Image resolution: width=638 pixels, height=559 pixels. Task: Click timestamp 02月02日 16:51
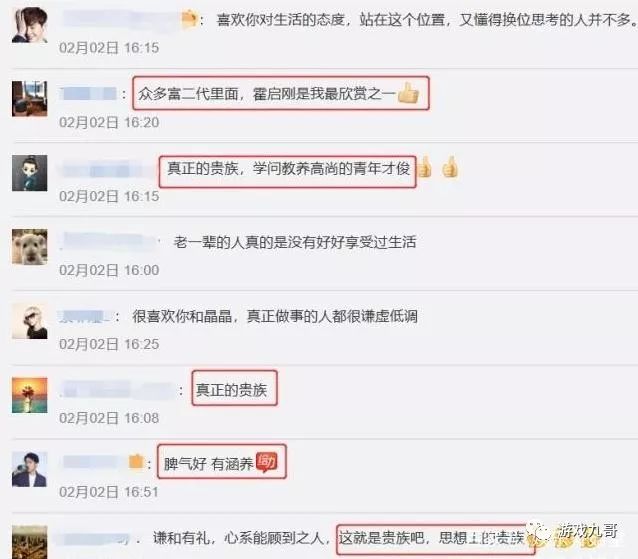click(x=109, y=492)
